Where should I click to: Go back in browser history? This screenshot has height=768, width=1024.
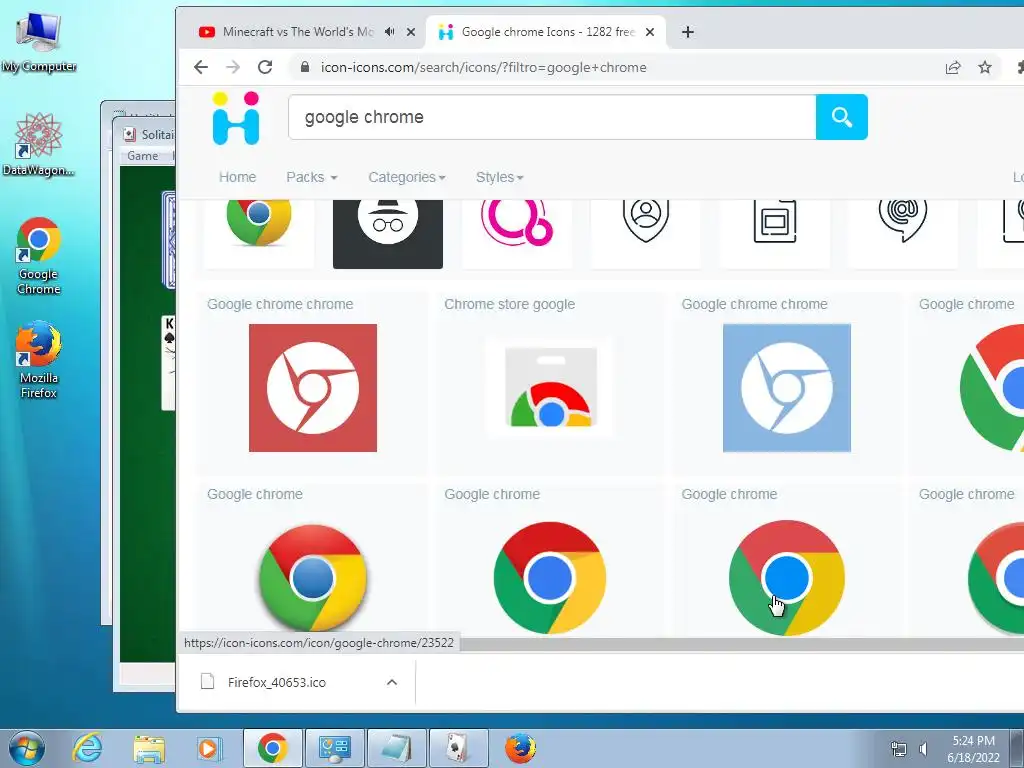(x=201, y=67)
